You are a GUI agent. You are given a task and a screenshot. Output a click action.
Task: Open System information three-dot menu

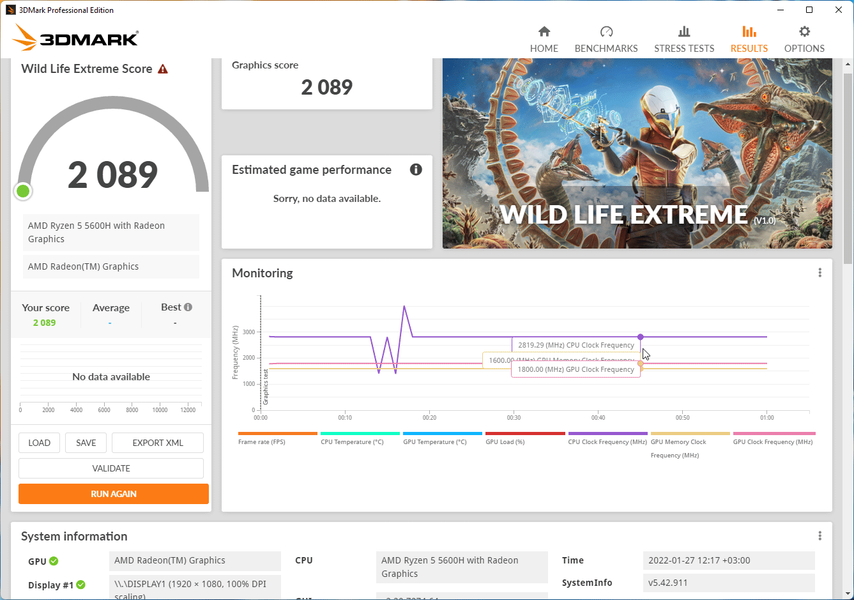coord(820,536)
